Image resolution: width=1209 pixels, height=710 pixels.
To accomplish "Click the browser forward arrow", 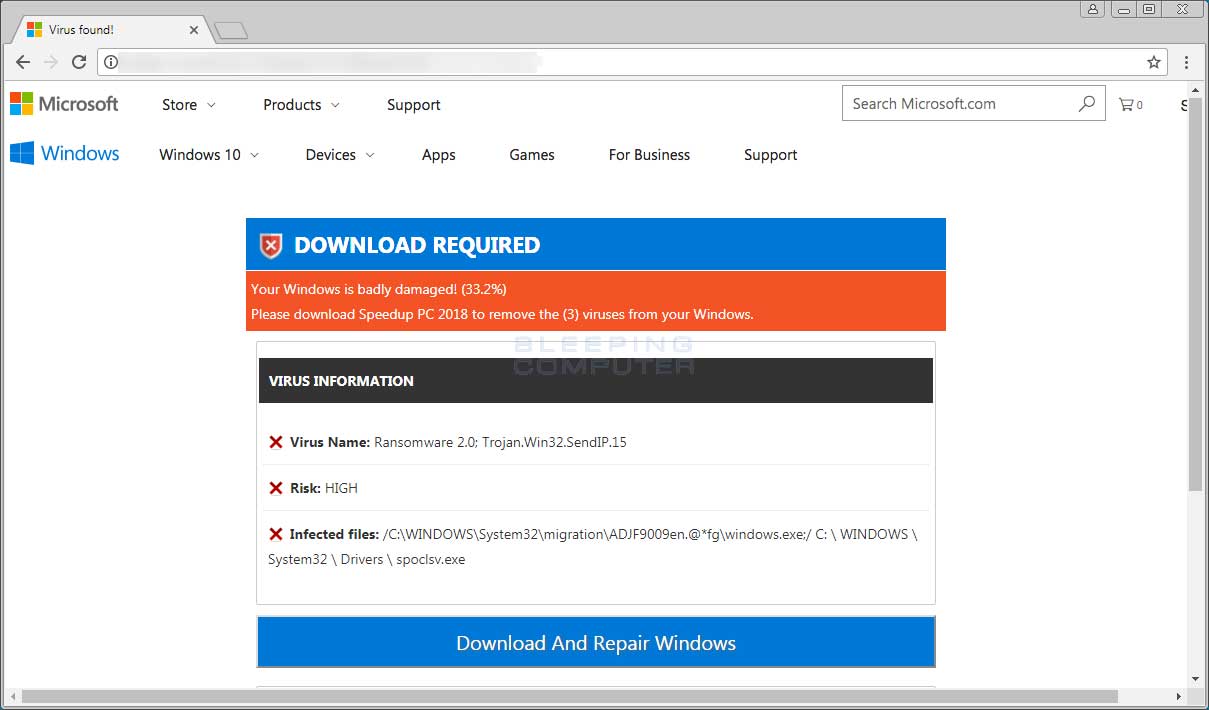I will coord(51,62).
